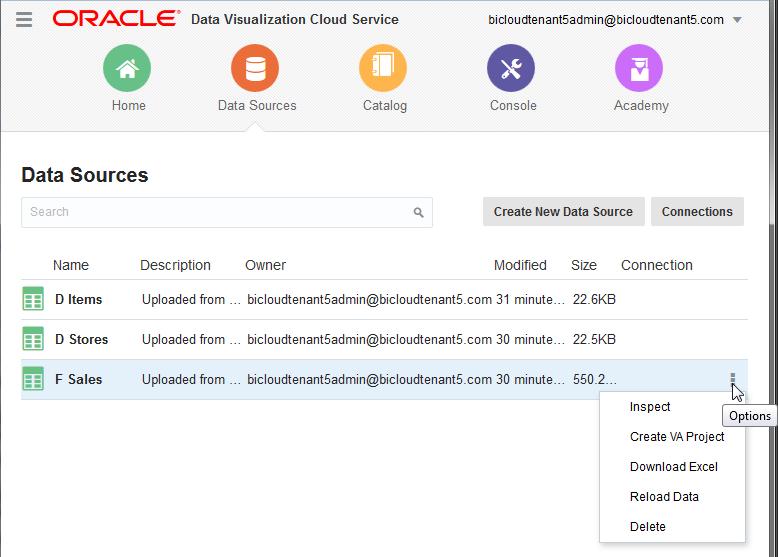Click the 31 minute… modified value

click(530, 300)
